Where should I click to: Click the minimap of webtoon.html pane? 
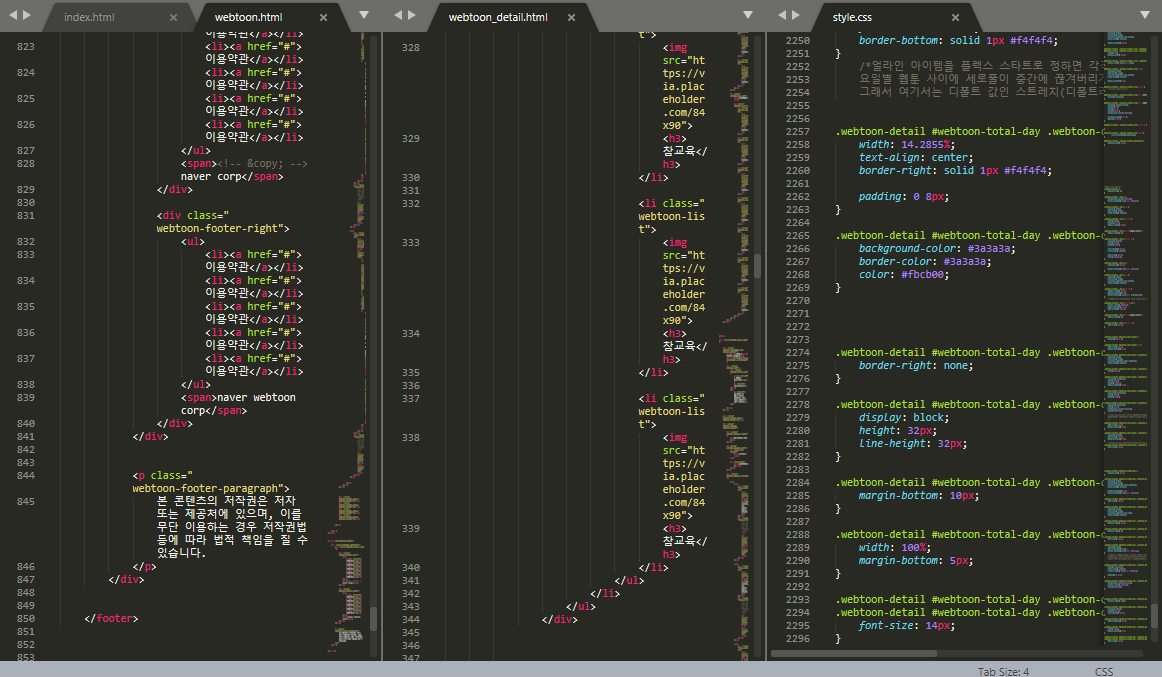[348, 345]
